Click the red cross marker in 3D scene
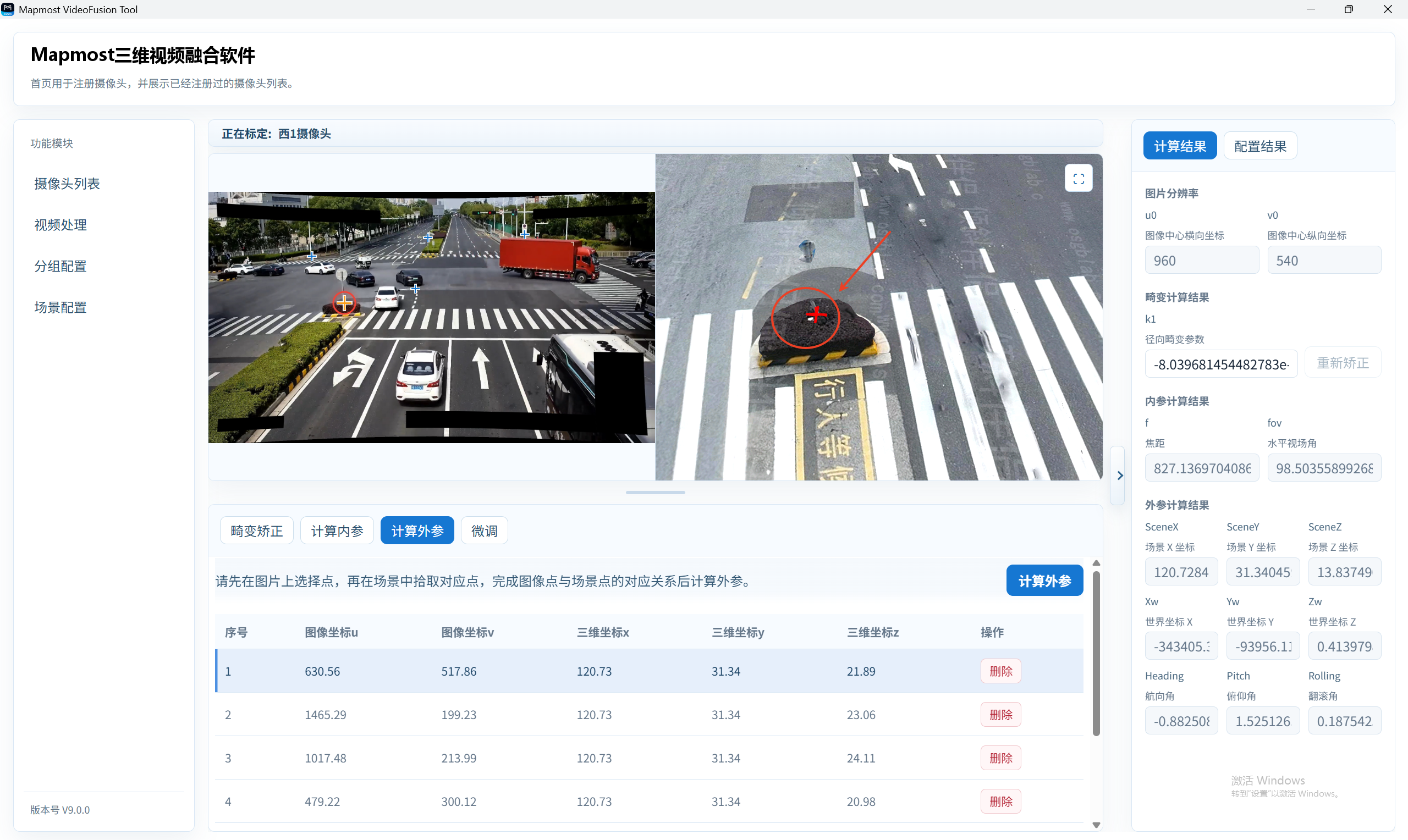The image size is (1408, 840). (x=816, y=314)
